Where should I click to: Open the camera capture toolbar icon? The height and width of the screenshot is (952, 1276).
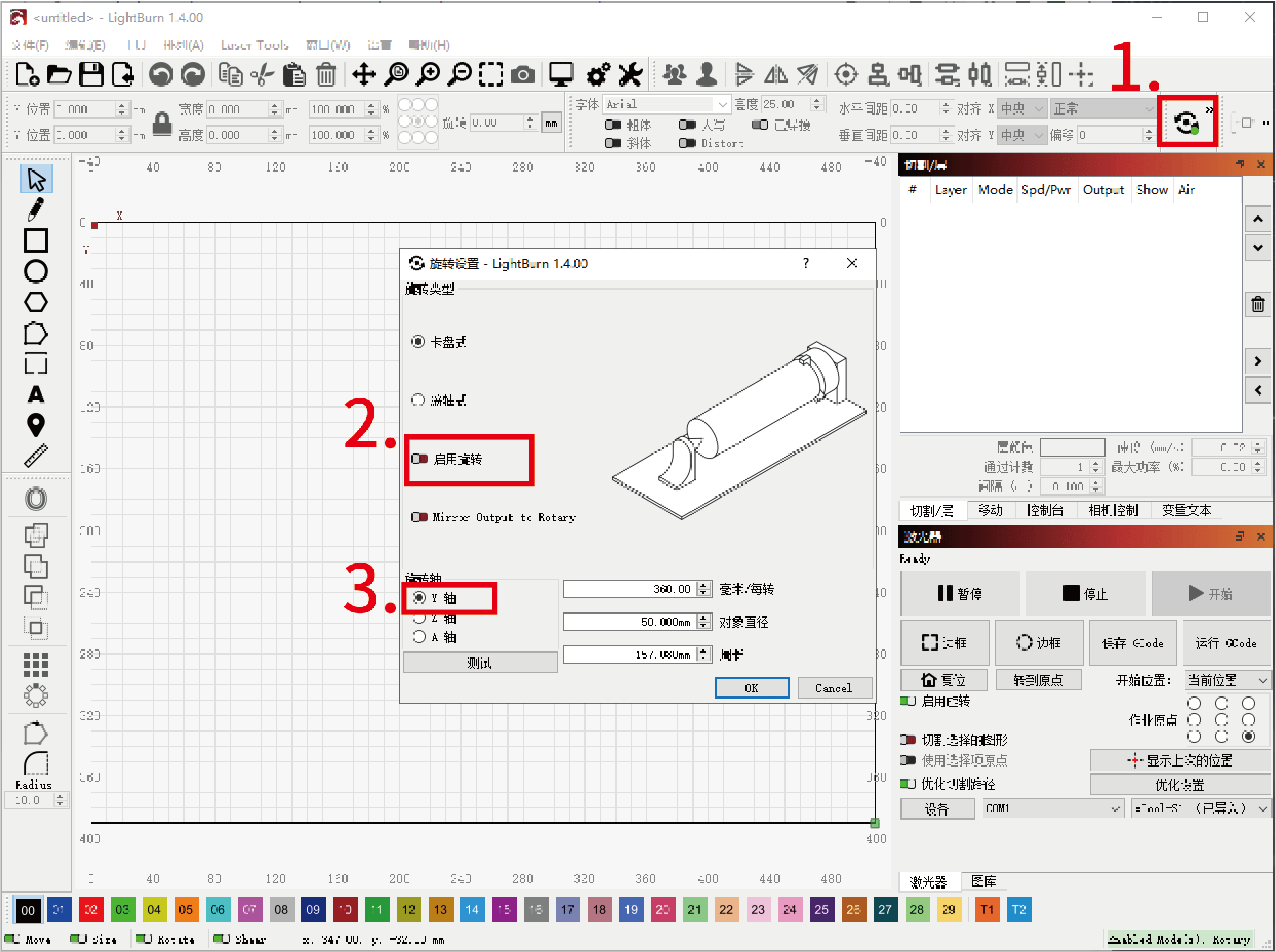(523, 74)
